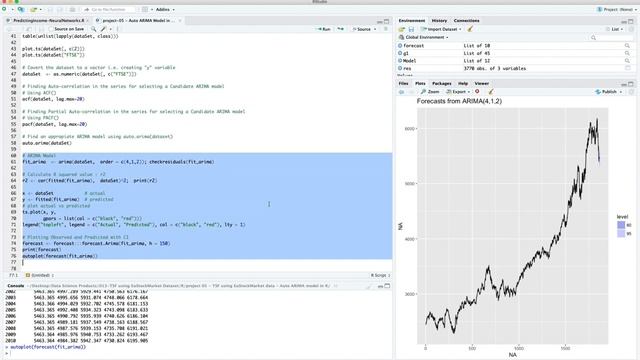Click the environment search field
Viewport: 640px width, 360px height.
pyautogui.click(x=611, y=37)
